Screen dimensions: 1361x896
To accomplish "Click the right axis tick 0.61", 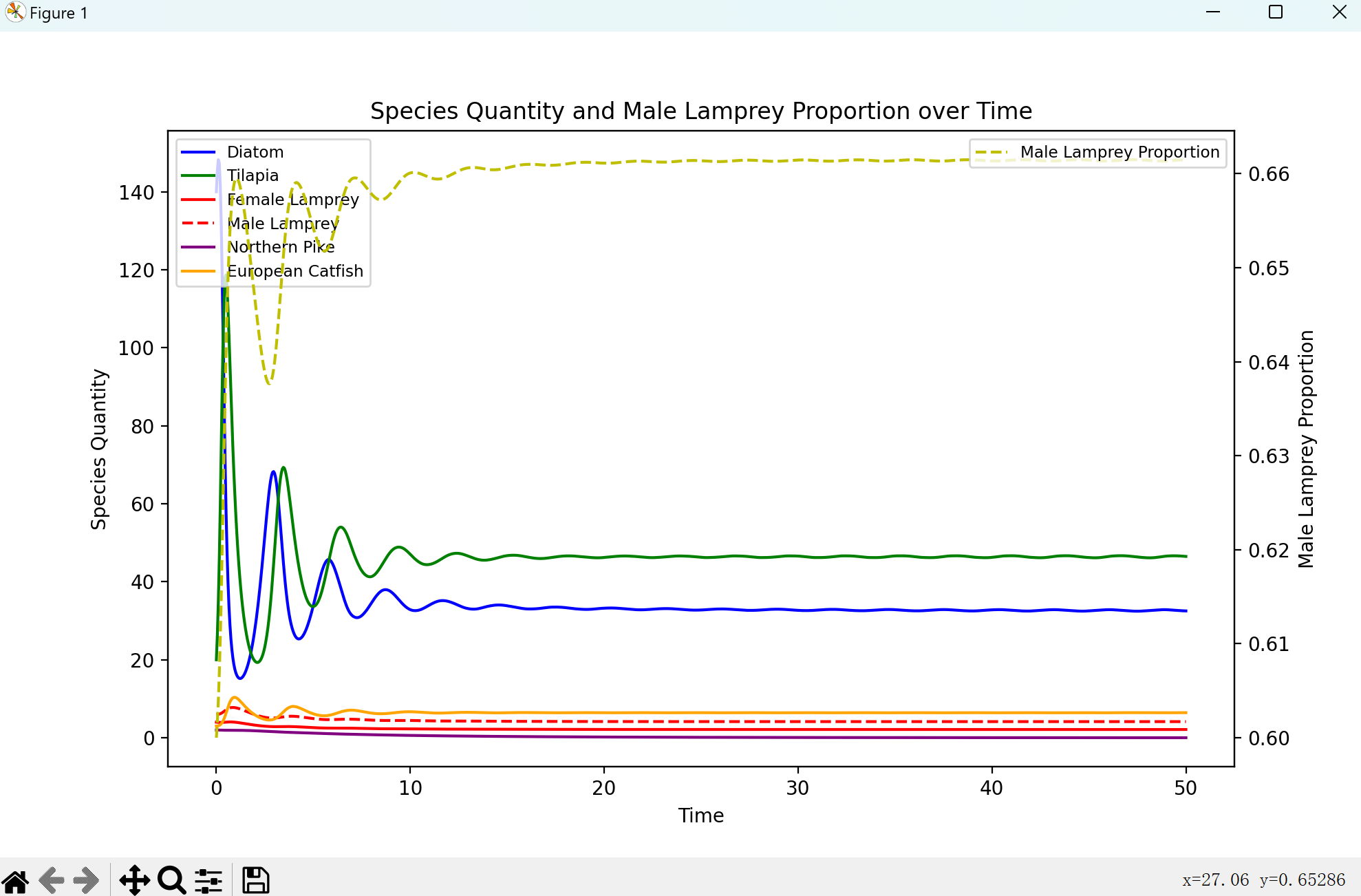I will pos(1269,644).
